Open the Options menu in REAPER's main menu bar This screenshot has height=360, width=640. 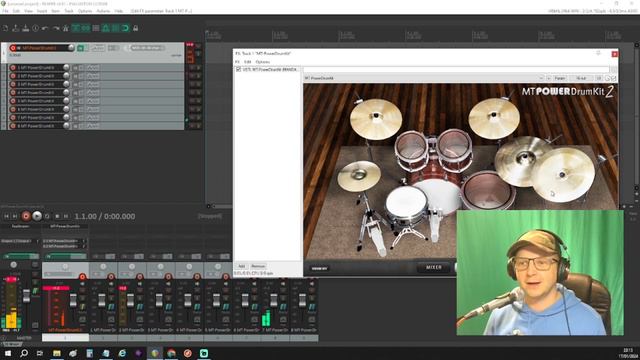click(85, 11)
